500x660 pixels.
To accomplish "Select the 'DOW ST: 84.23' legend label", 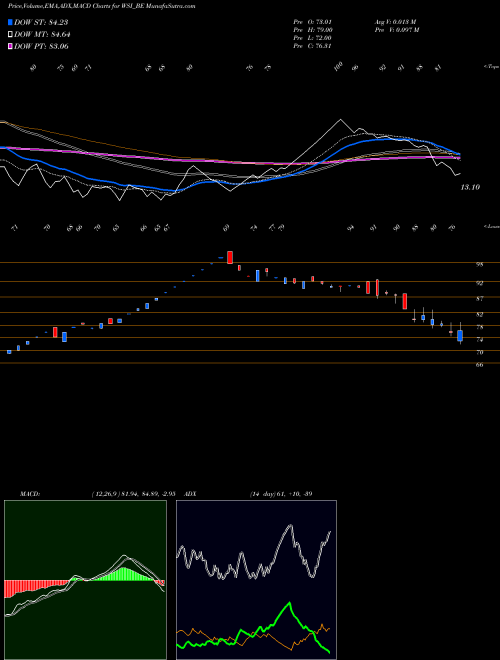I will (x=41, y=23).
